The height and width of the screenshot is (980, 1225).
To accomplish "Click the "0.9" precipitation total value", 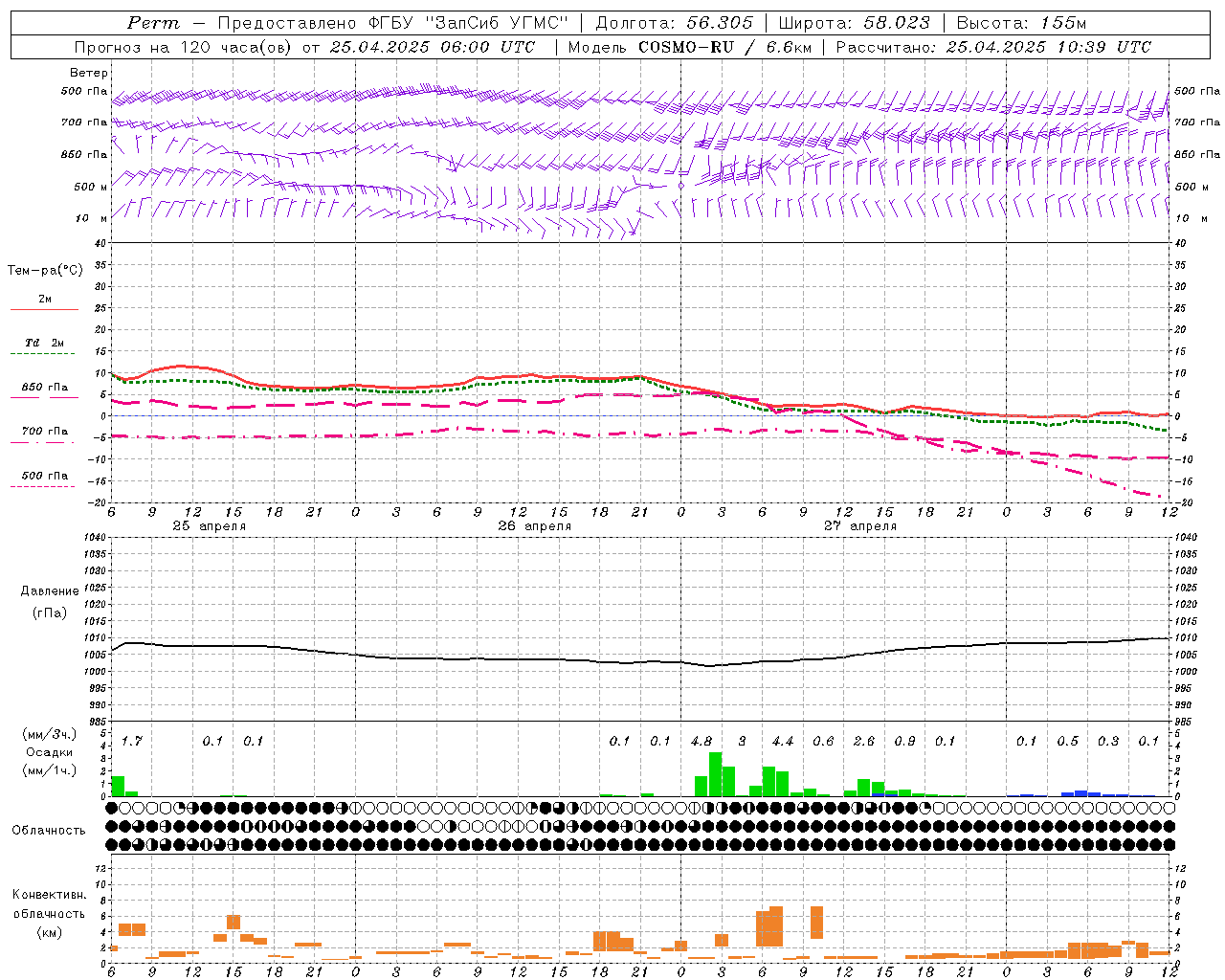I will click(x=904, y=741).
